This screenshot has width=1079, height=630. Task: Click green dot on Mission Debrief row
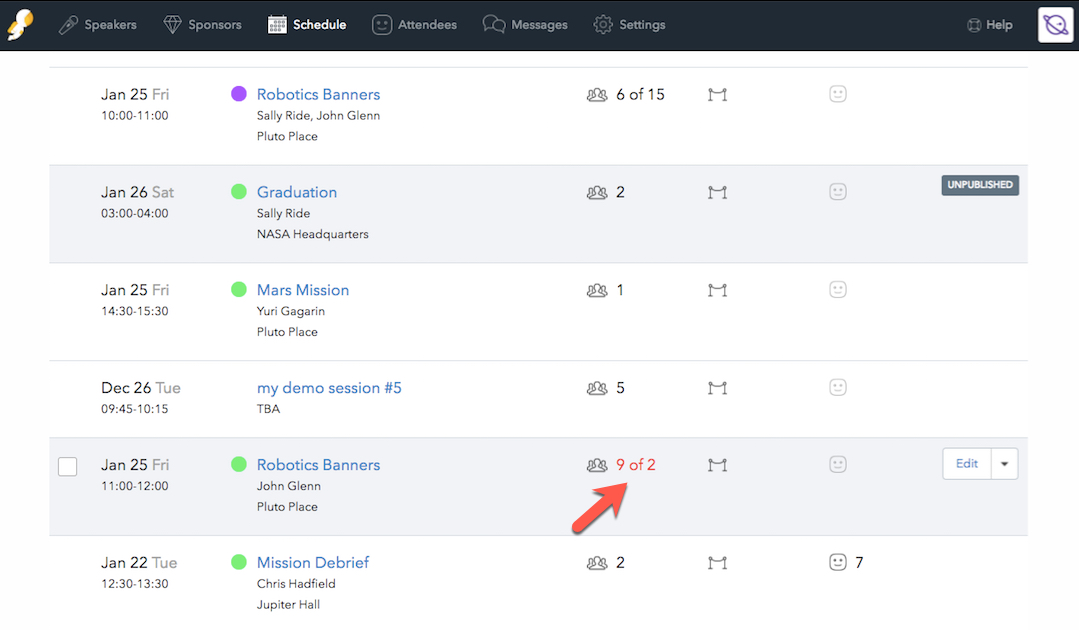coord(239,562)
